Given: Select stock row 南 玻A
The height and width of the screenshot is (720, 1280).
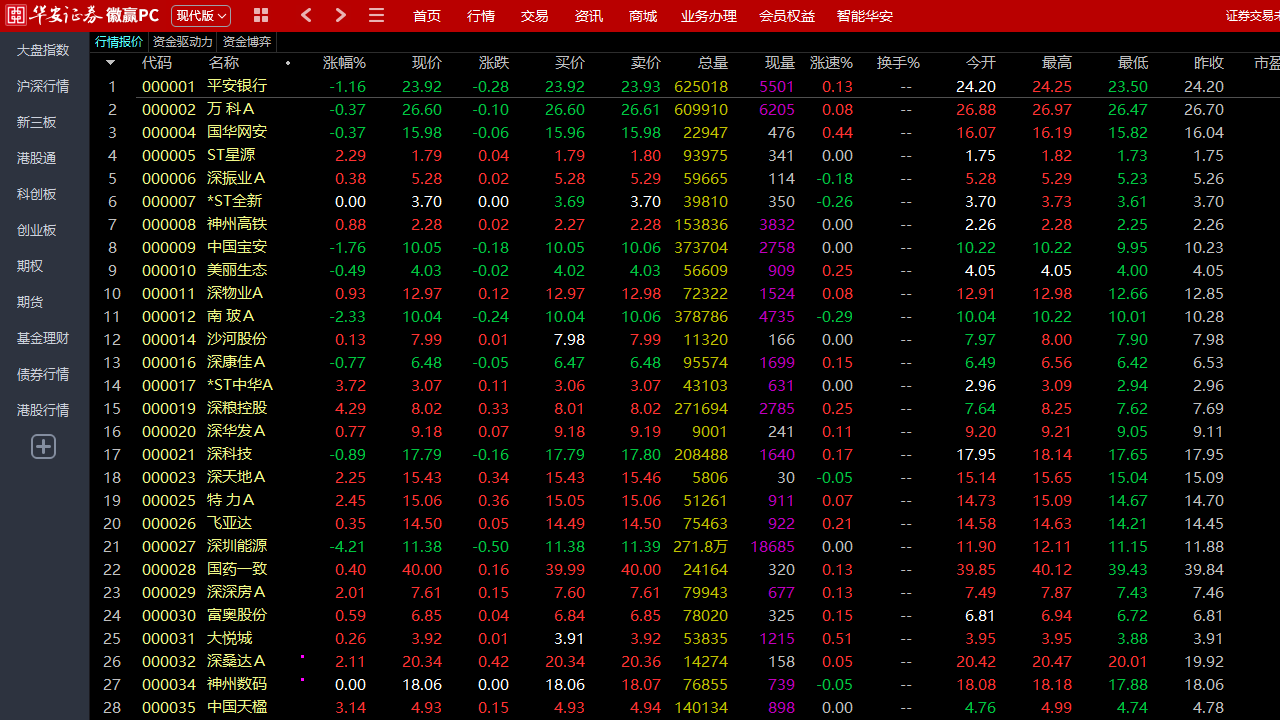Looking at the screenshot, I should 685,316.
